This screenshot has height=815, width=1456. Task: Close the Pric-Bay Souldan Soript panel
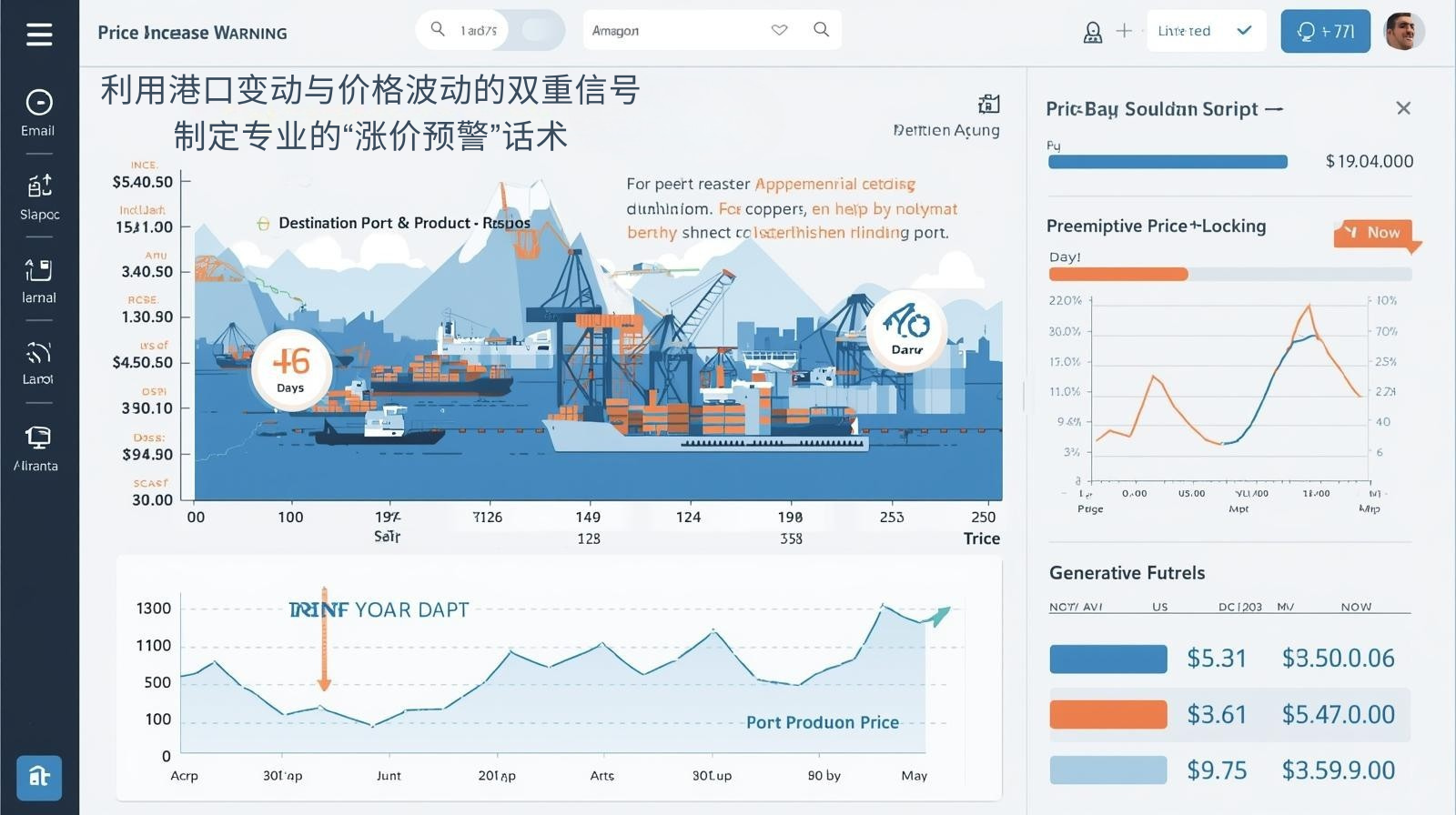pos(1403,108)
